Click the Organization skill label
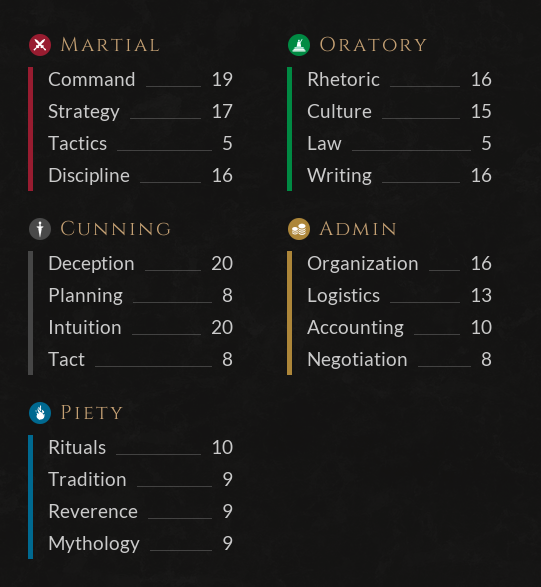This screenshot has width=541, height=587. click(363, 264)
